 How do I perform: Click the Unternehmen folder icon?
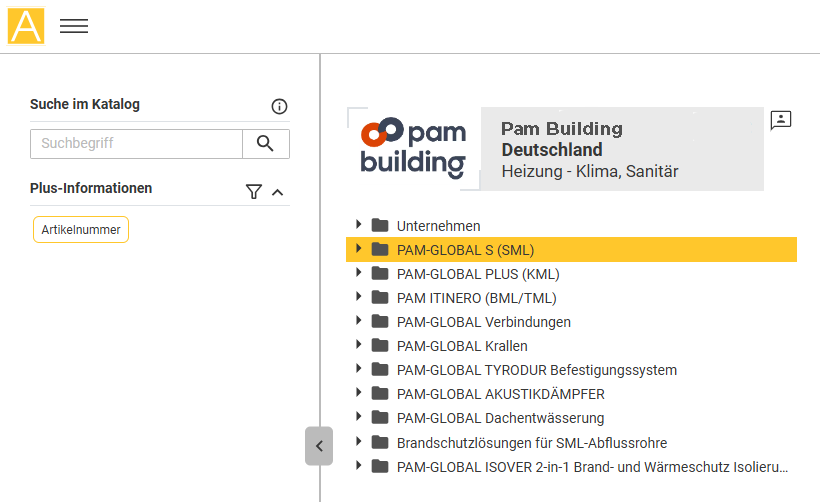380,225
